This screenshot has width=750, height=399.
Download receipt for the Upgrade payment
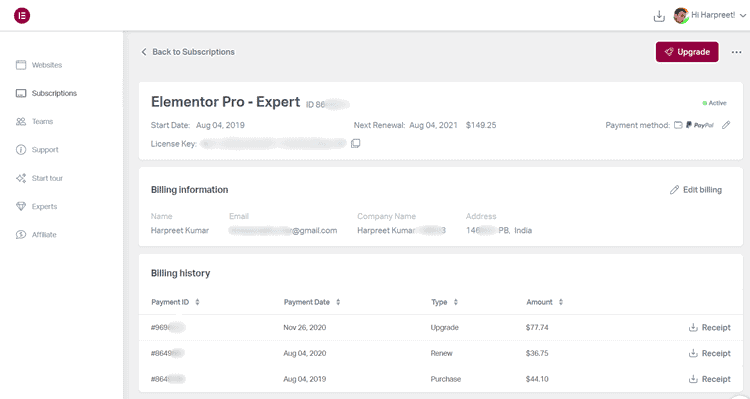pyautogui.click(x=709, y=327)
